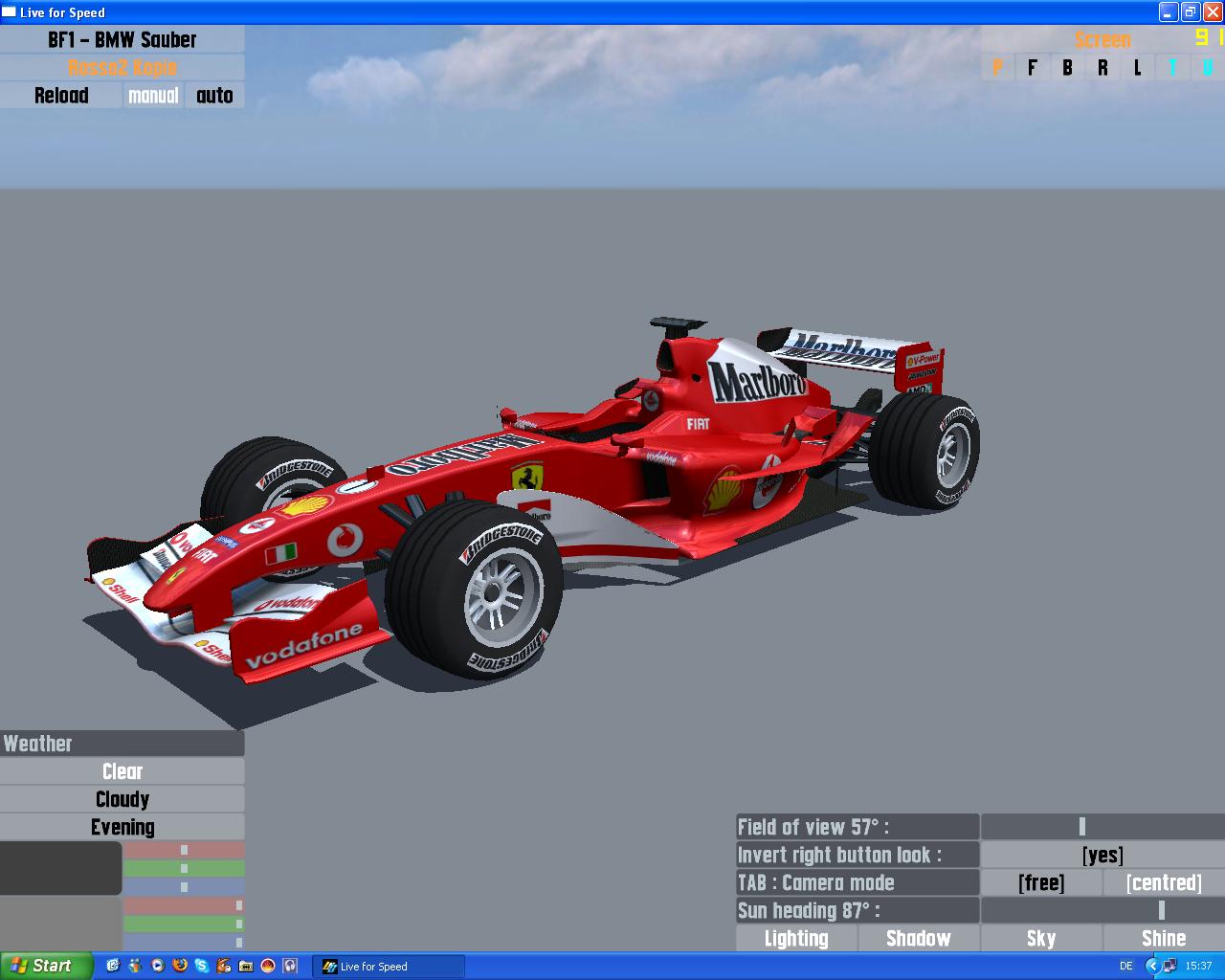
Task: Set camera mode to [centred]
Action: click(x=1164, y=882)
